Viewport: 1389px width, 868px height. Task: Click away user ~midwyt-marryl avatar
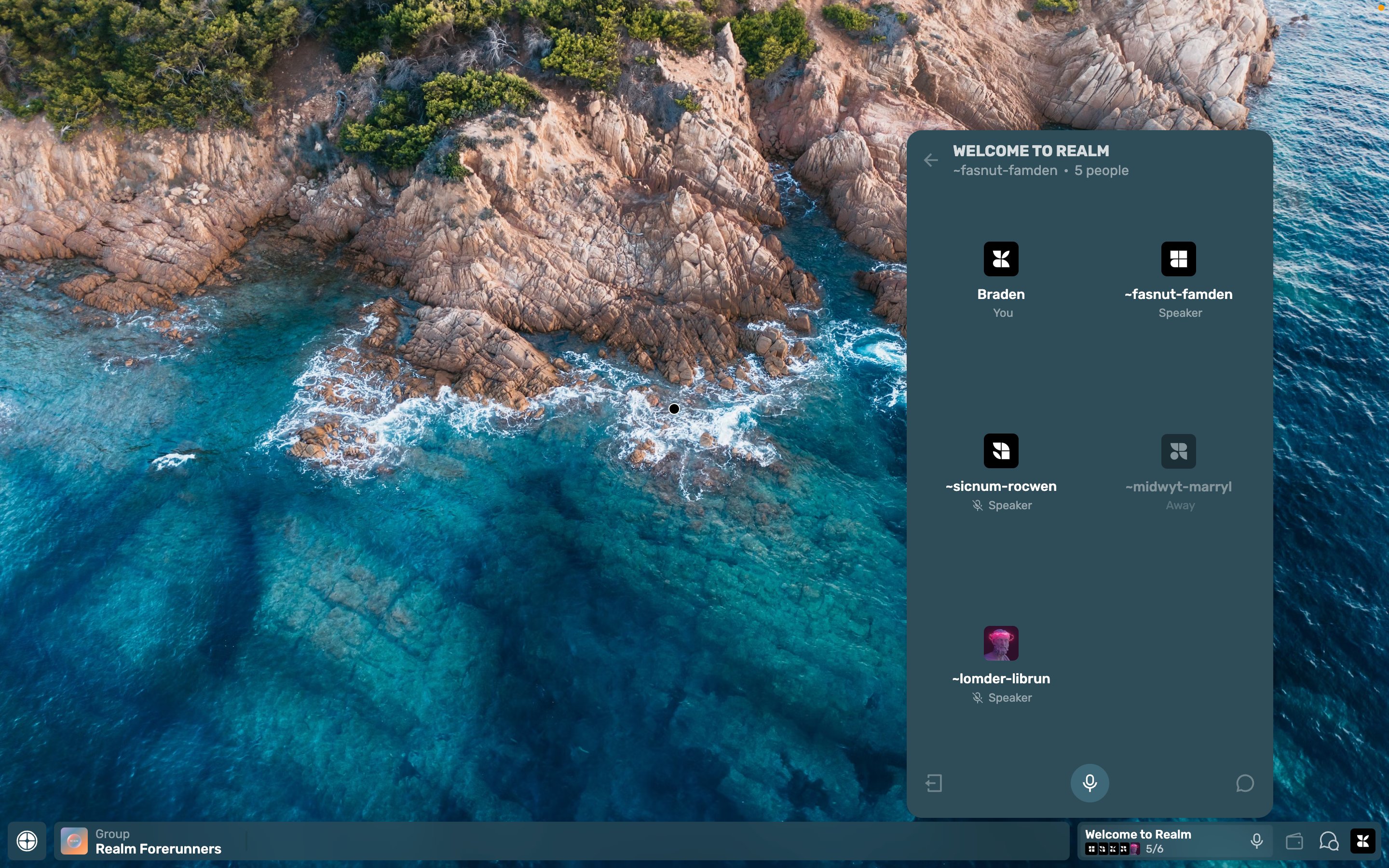click(1178, 451)
